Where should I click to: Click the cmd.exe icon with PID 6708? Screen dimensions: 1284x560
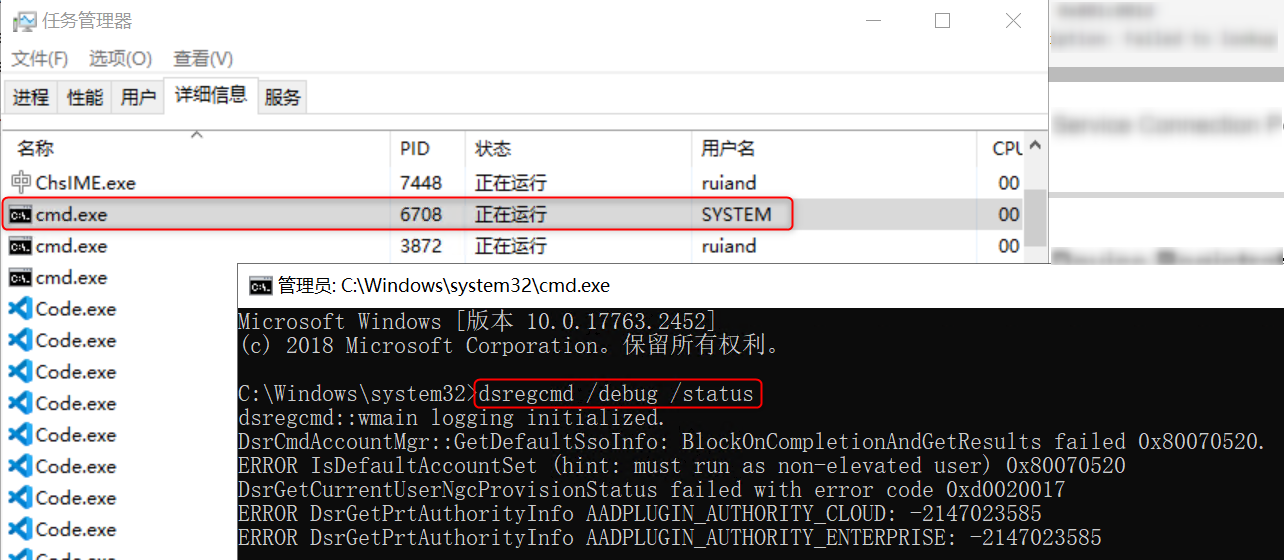(x=20, y=215)
